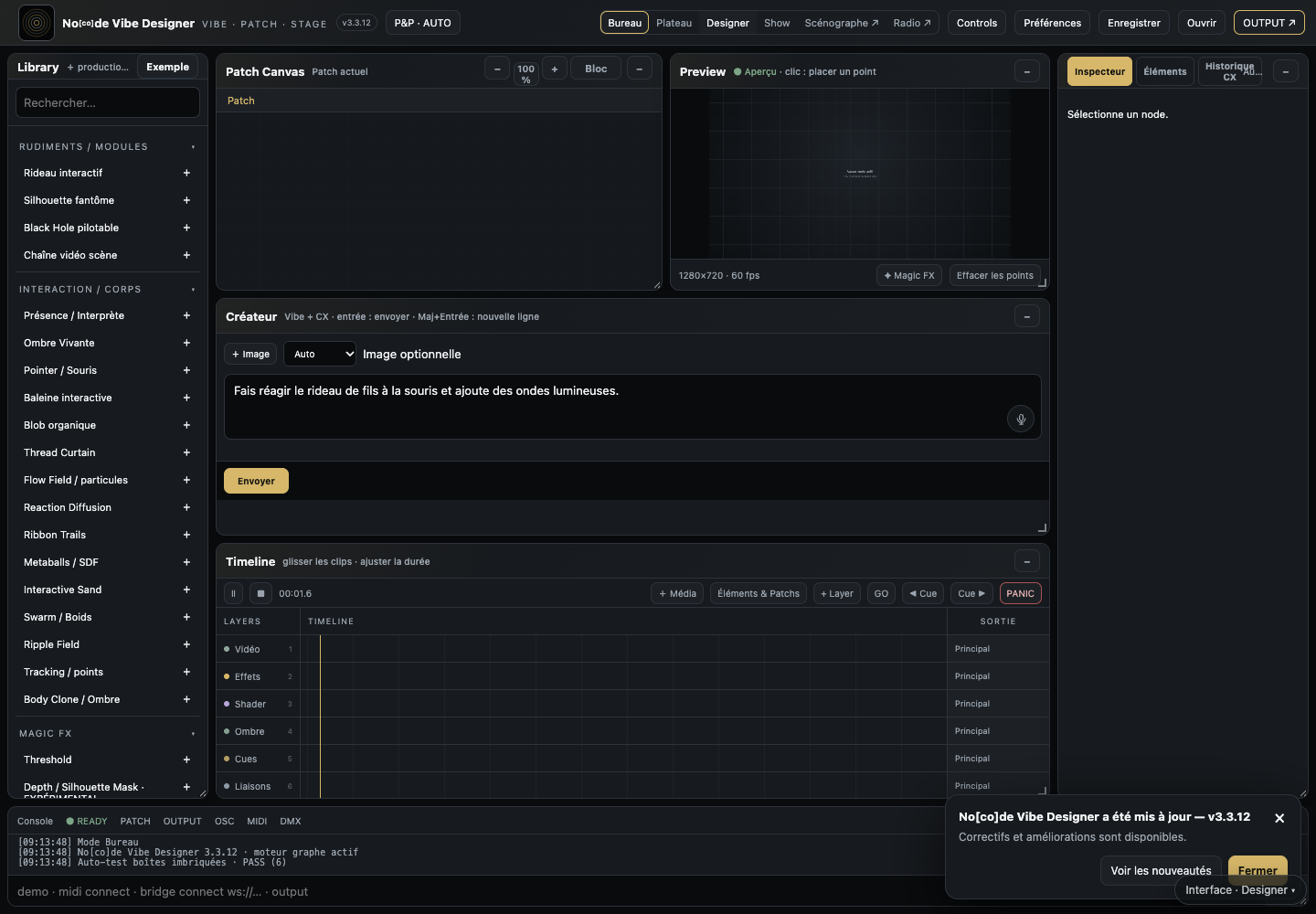Switch to the Plateau tab

674,23
